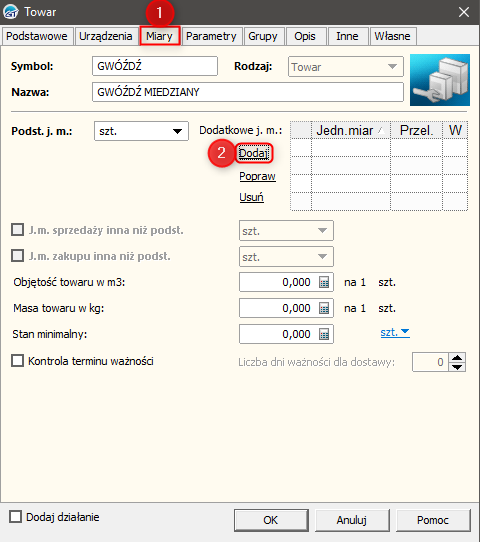480x542 pixels.
Task: Open the szt. unit link for Stan minimalny
Action: click(395, 333)
